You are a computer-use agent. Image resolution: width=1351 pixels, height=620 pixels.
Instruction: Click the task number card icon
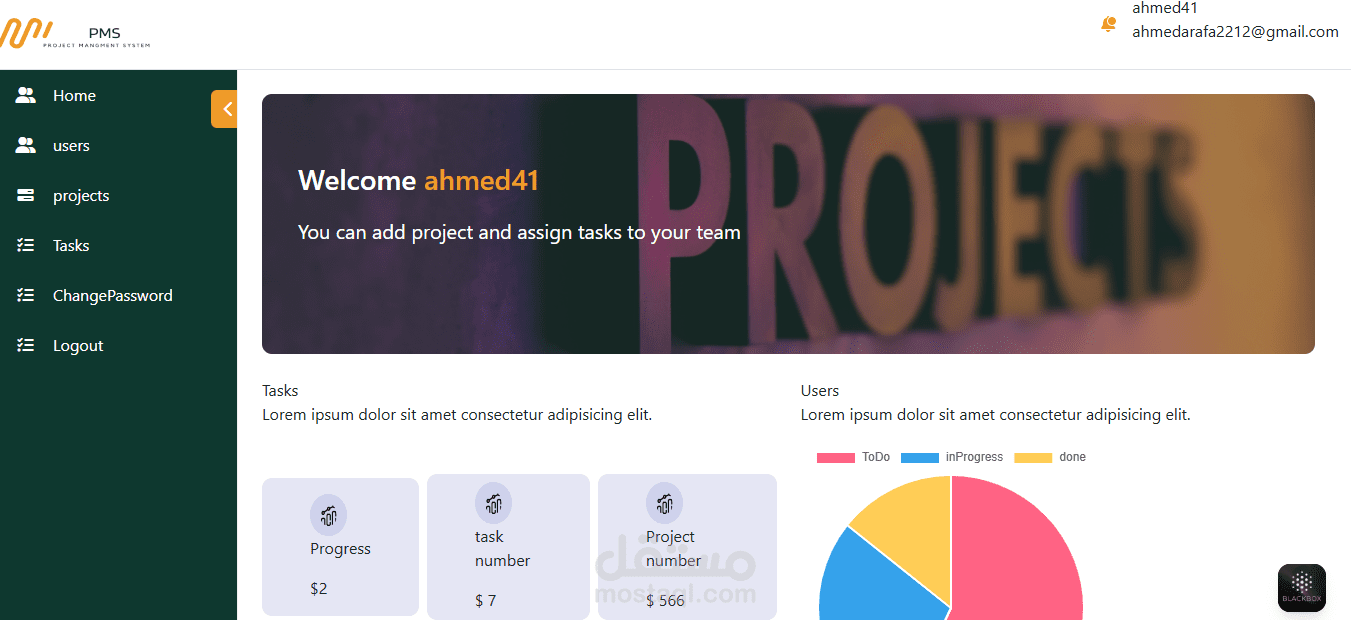[493, 503]
